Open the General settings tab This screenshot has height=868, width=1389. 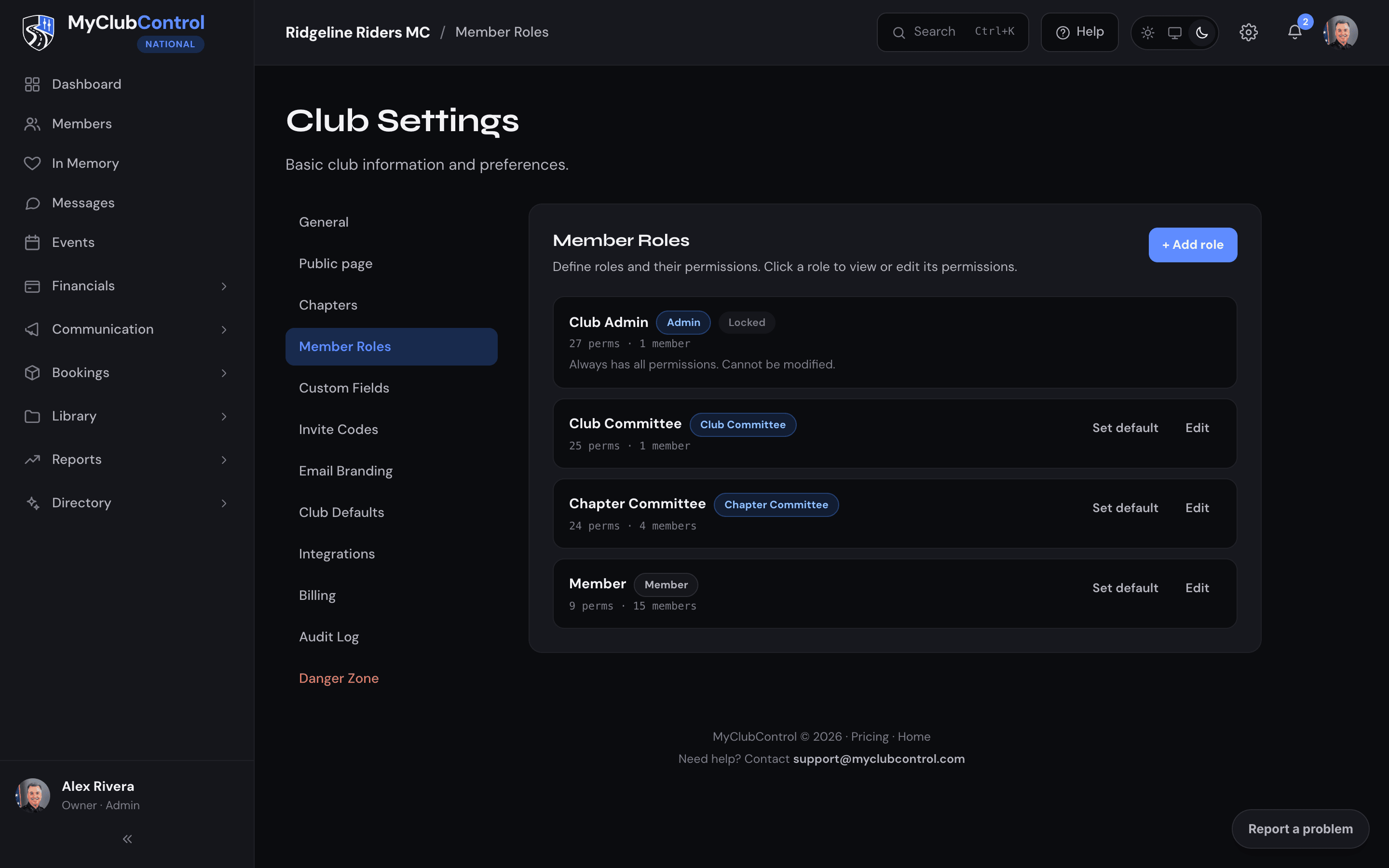tap(392, 222)
